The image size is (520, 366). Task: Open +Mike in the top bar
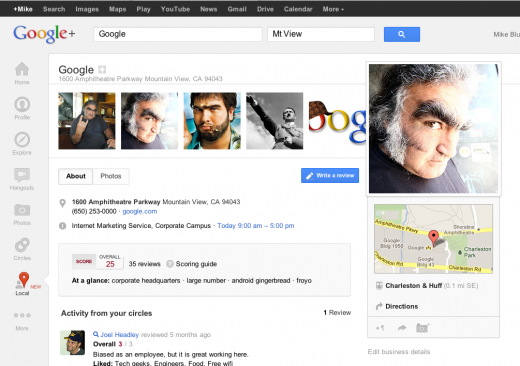click(x=23, y=9)
